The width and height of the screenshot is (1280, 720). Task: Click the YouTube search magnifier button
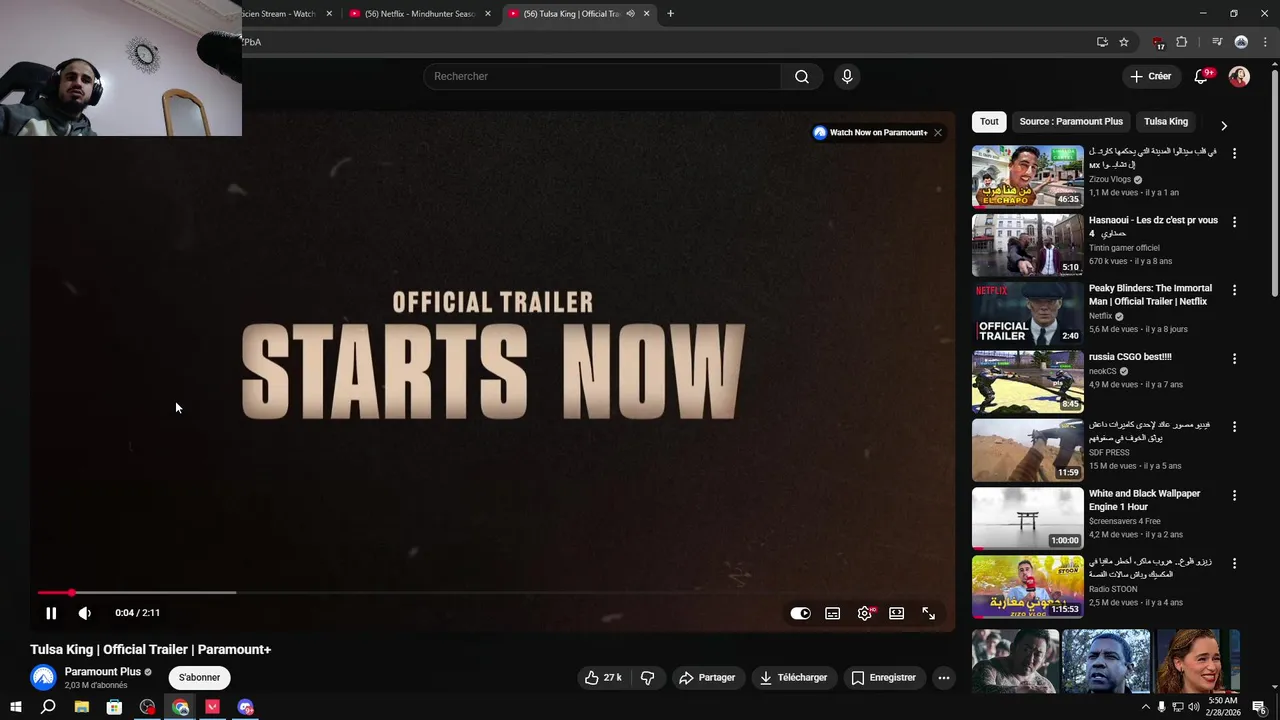point(802,77)
